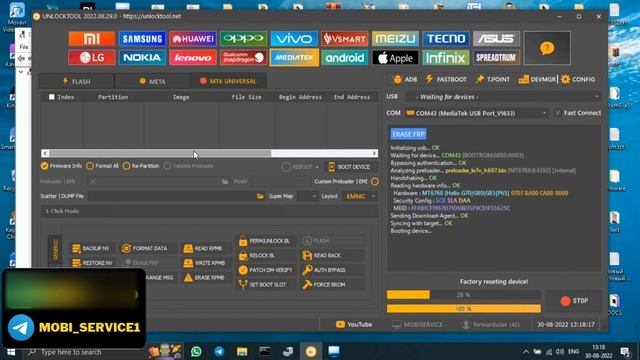640x360 pixels.
Task: Select the Samsung brand icon
Action: [x=142, y=39]
